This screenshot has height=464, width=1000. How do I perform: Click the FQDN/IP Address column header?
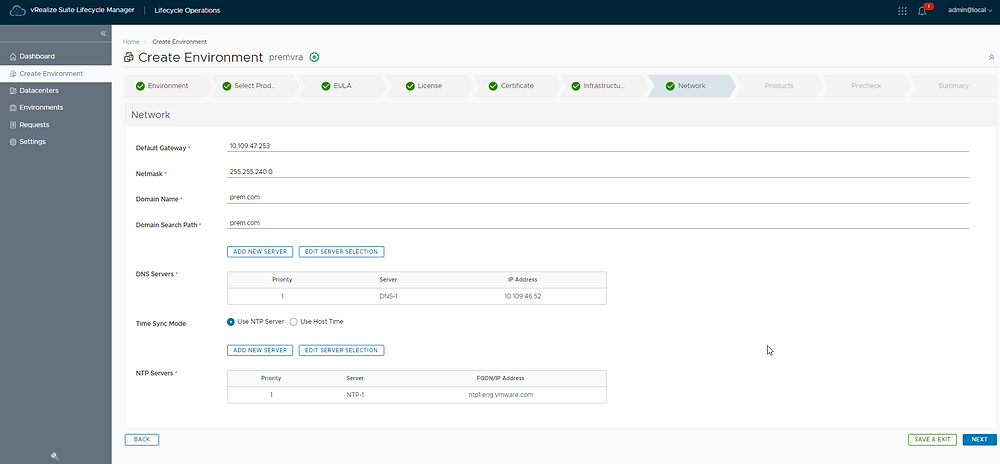point(501,379)
